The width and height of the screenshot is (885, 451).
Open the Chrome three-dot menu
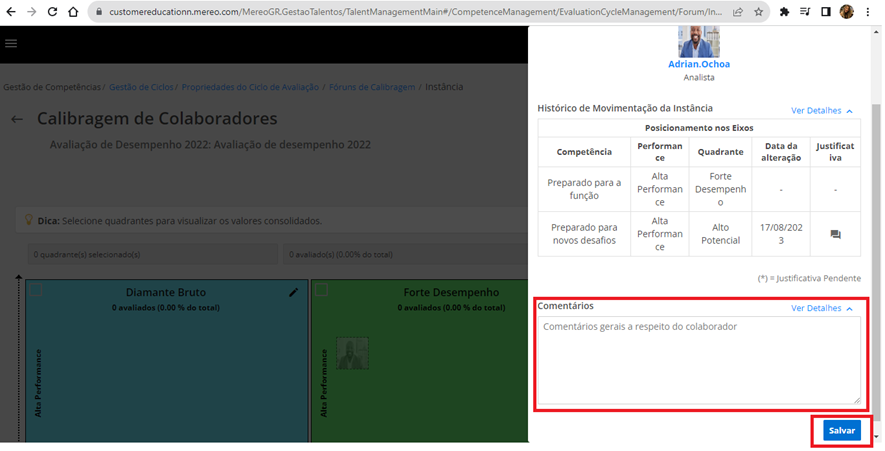coord(870,12)
